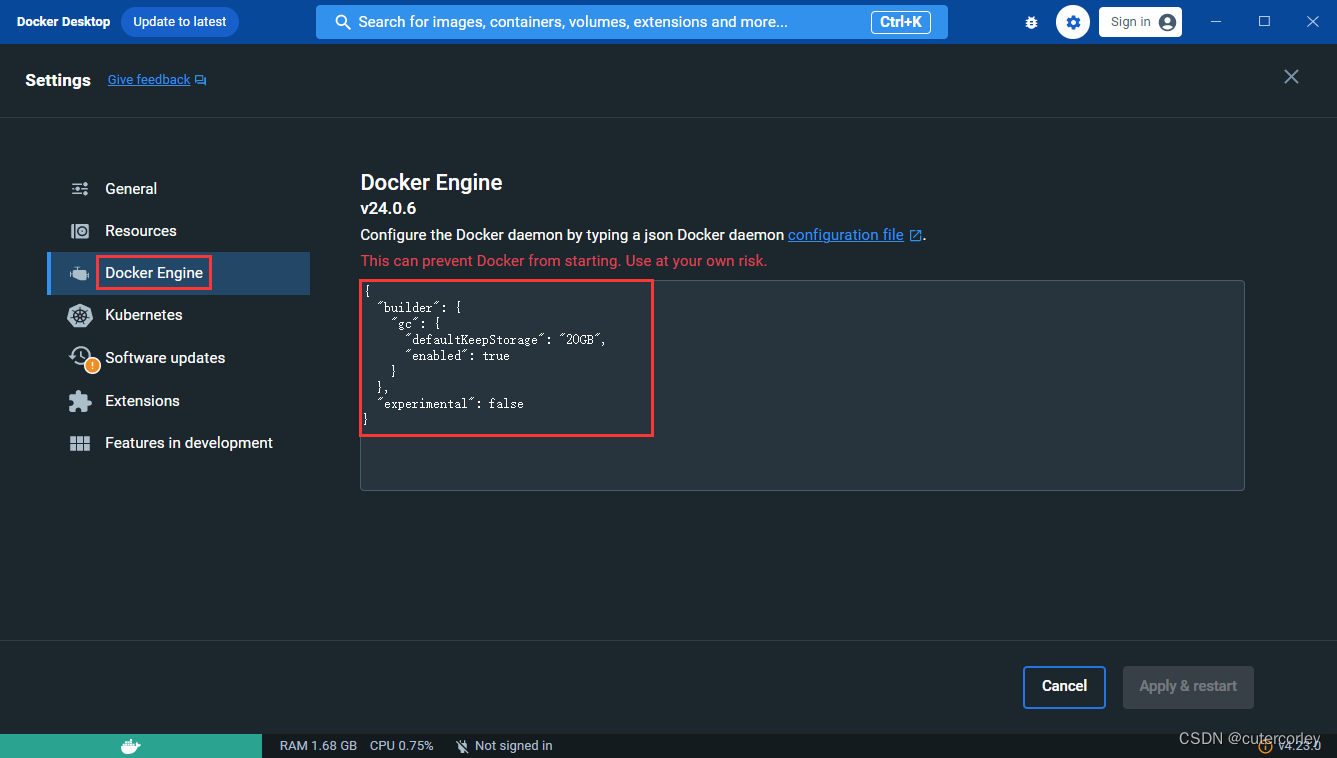Click the v24.0.6 version text
The height and width of the screenshot is (758, 1337).
(388, 209)
